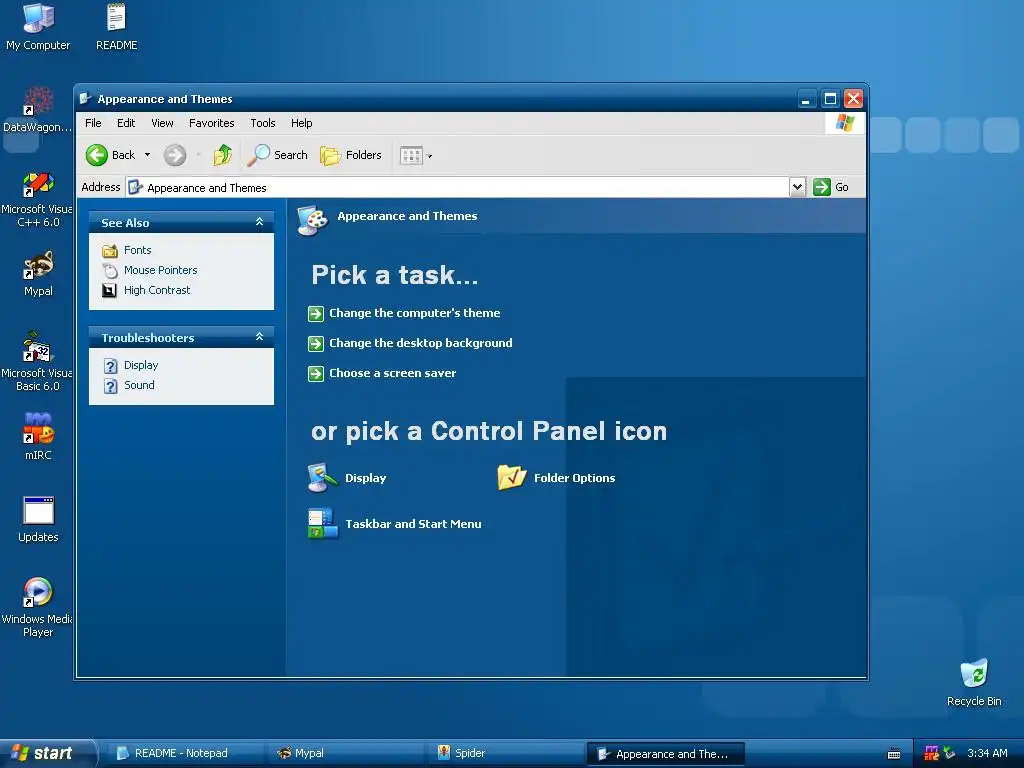Open High Contrast icon in See Also
The image size is (1024, 768).
(110, 291)
